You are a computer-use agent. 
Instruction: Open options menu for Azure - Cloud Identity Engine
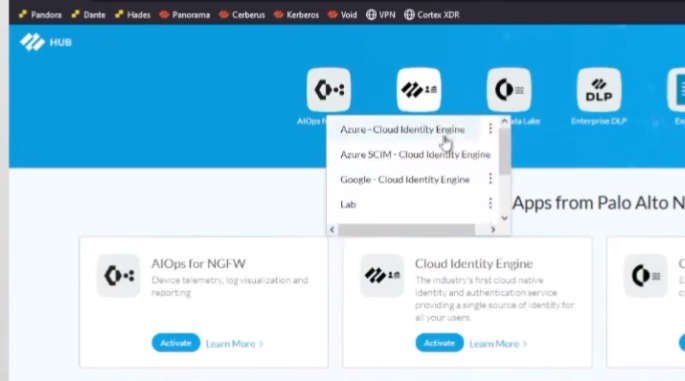click(x=490, y=128)
